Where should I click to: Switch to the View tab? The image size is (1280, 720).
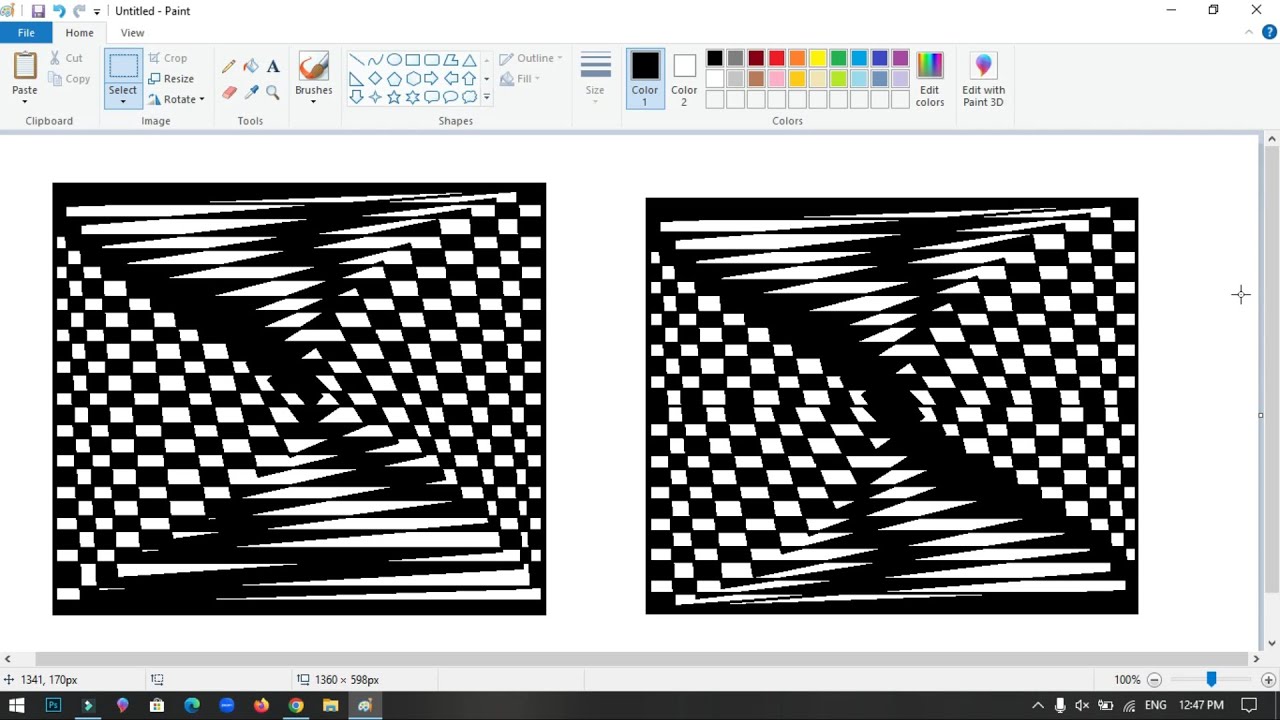[132, 33]
